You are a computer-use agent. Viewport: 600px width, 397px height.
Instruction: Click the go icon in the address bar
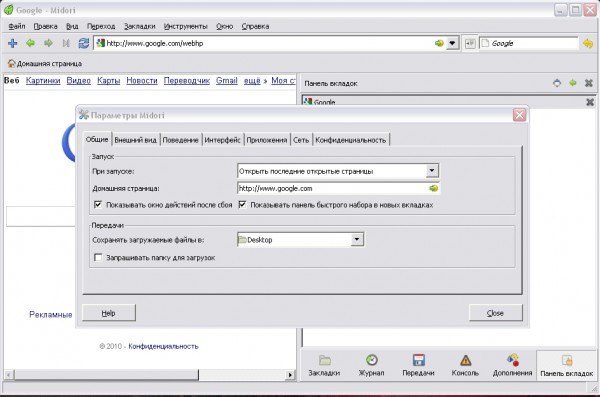coord(439,43)
